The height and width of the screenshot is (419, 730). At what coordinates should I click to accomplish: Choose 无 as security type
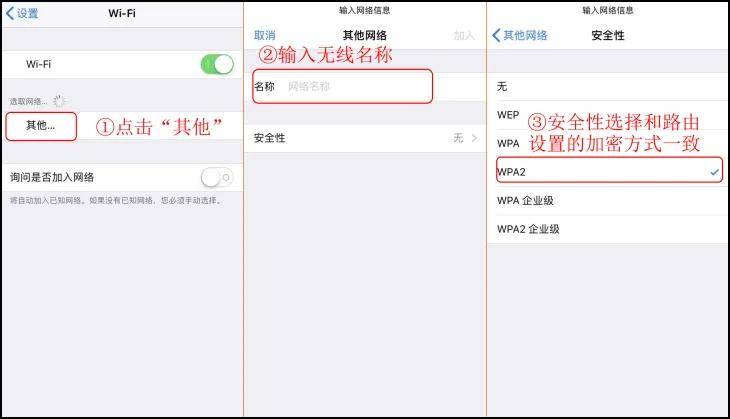pos(608,86)
